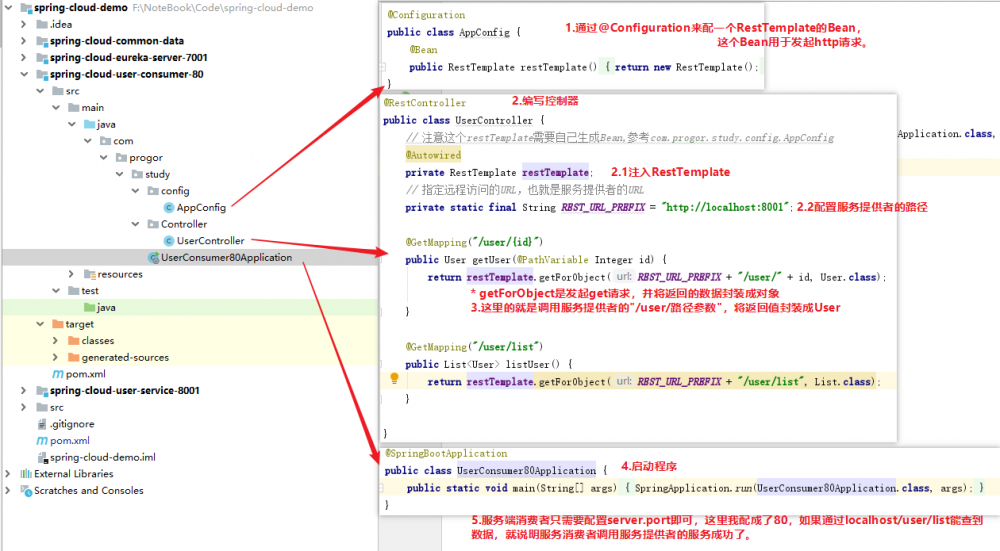Select spring-cloud-demo.iml file name
The height and width of the screenshot is (551, 1000).
click(x=103, y=457)
